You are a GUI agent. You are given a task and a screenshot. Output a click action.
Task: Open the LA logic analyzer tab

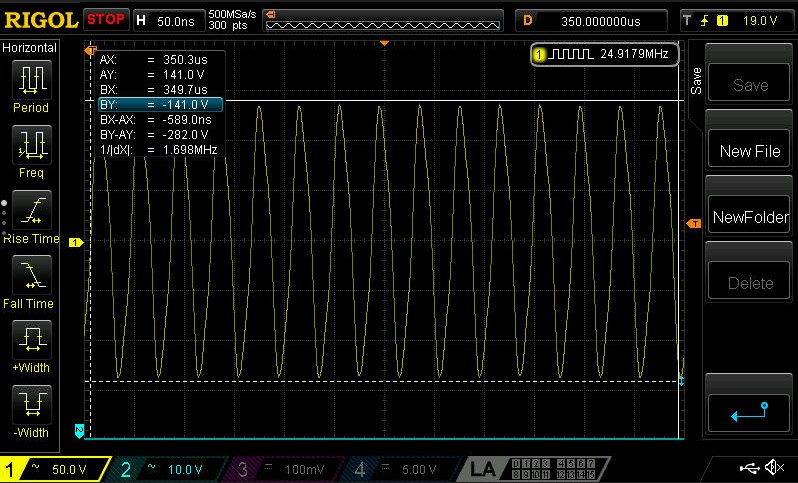coord(534,469)
